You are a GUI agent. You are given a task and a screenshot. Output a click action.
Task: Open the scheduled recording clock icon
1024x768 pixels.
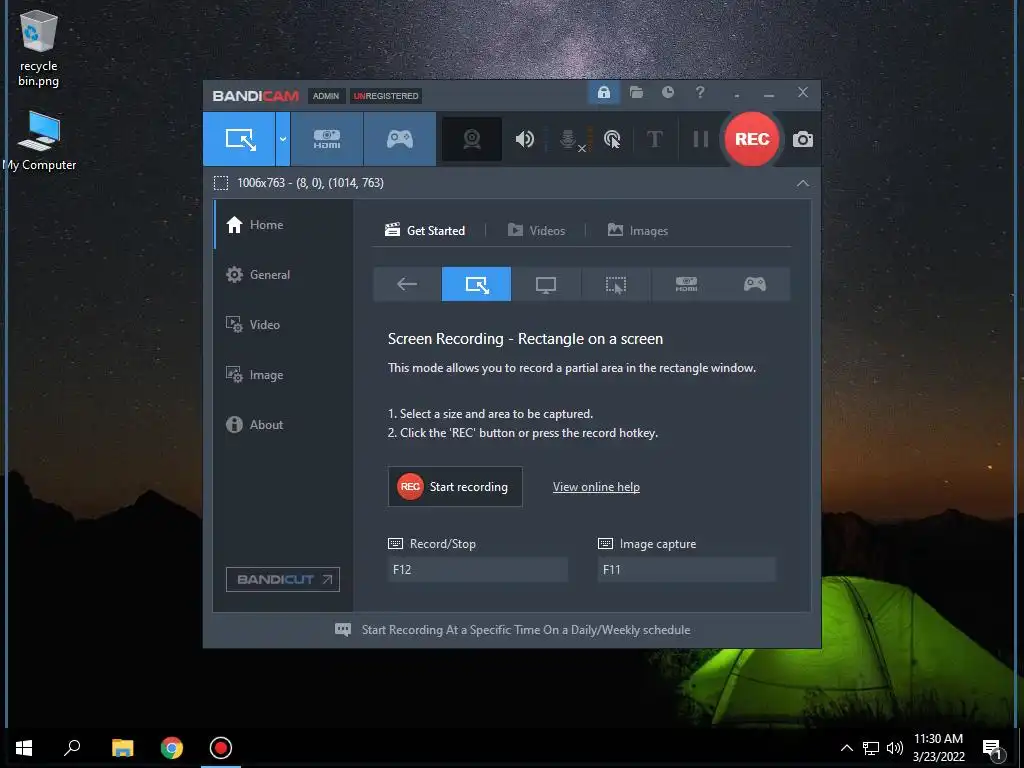pos(667,92)
